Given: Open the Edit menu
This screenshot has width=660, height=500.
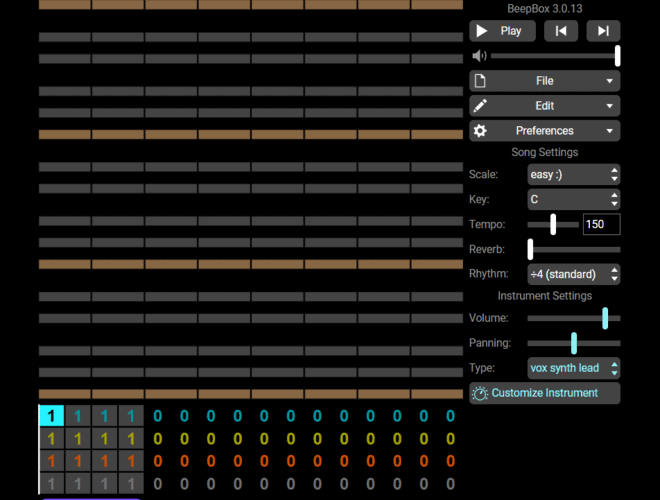Looking at the screenshot, I should click(x=545, y=106).
